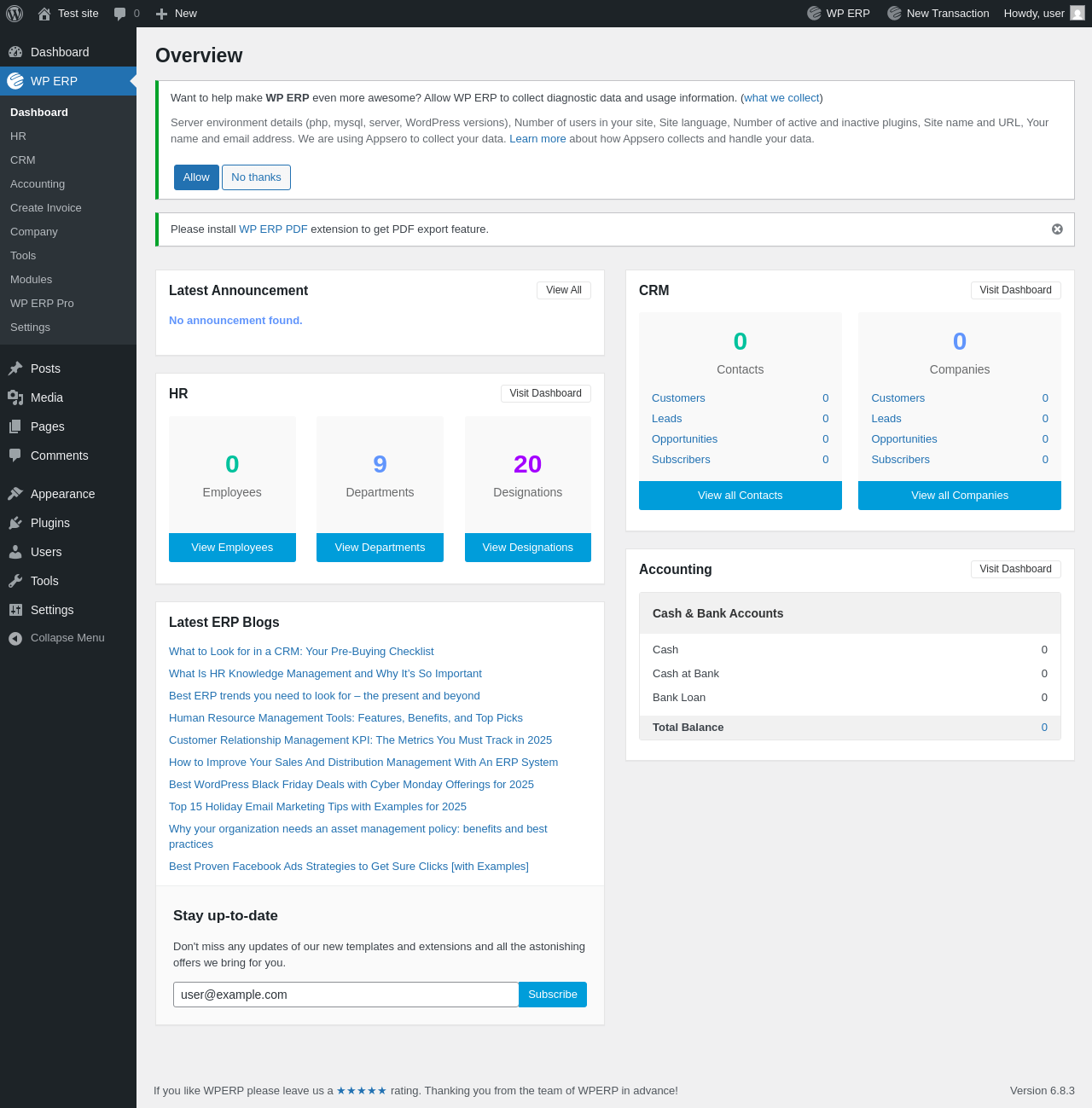The image size is (1092, 1108).
Task: Click Visit Dashboard in the HR panel
Action: (546, 393)
